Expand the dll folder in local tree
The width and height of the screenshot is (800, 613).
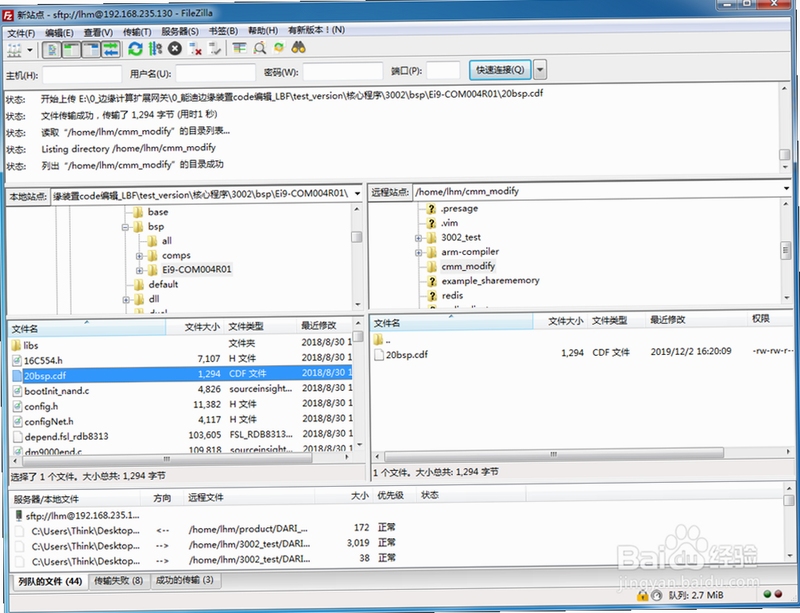click(x=126, y=300)
